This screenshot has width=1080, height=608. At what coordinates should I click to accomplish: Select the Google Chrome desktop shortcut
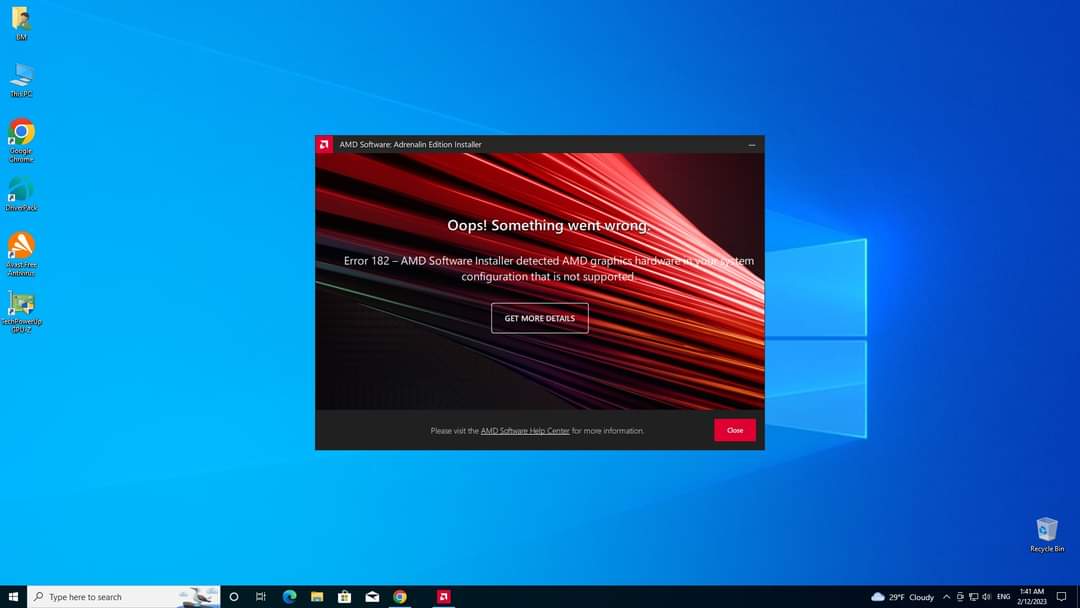(21, 140)
